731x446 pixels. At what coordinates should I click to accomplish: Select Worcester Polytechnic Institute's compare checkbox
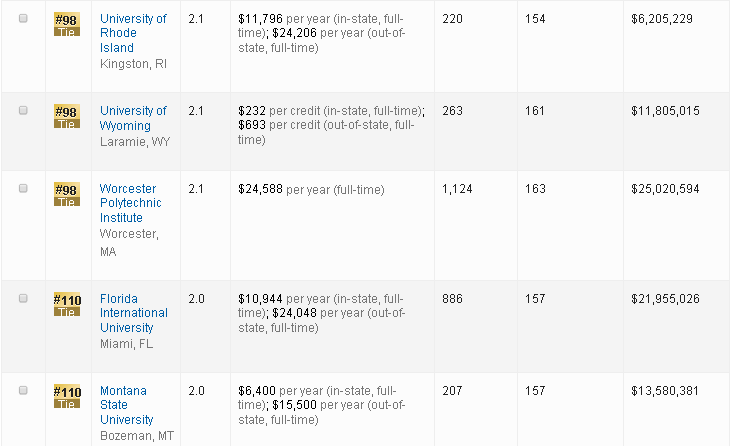click(x=23, y=189)
